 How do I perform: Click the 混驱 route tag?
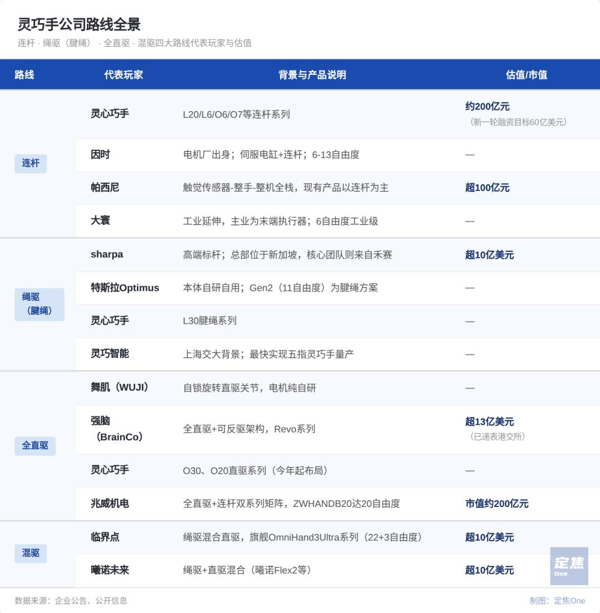(30, 553)
